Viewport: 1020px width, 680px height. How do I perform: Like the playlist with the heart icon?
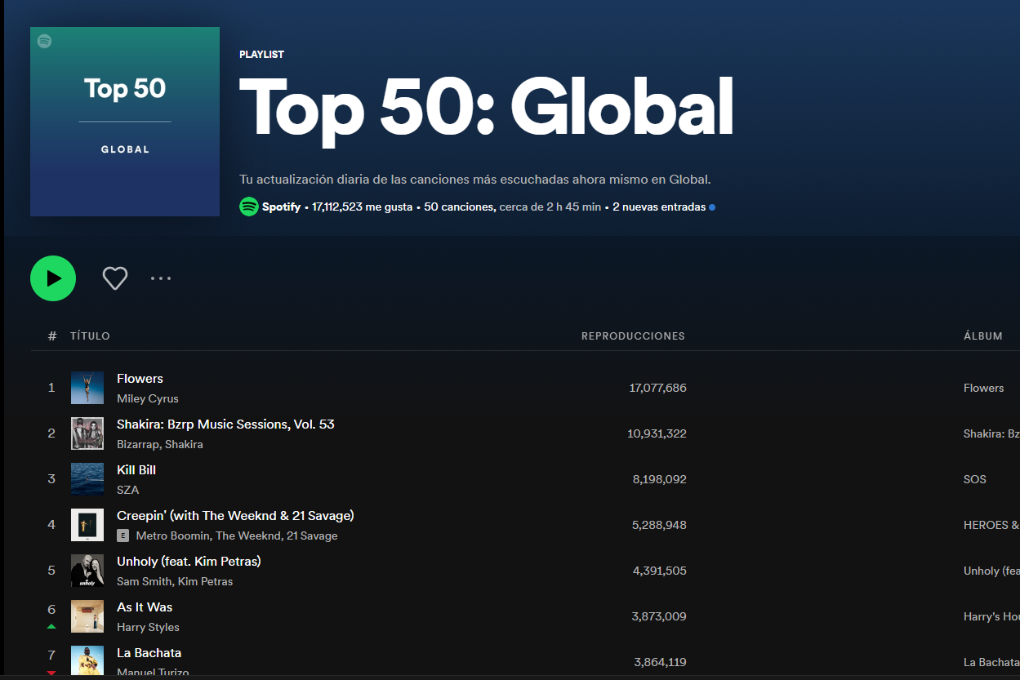pos(115,278)
